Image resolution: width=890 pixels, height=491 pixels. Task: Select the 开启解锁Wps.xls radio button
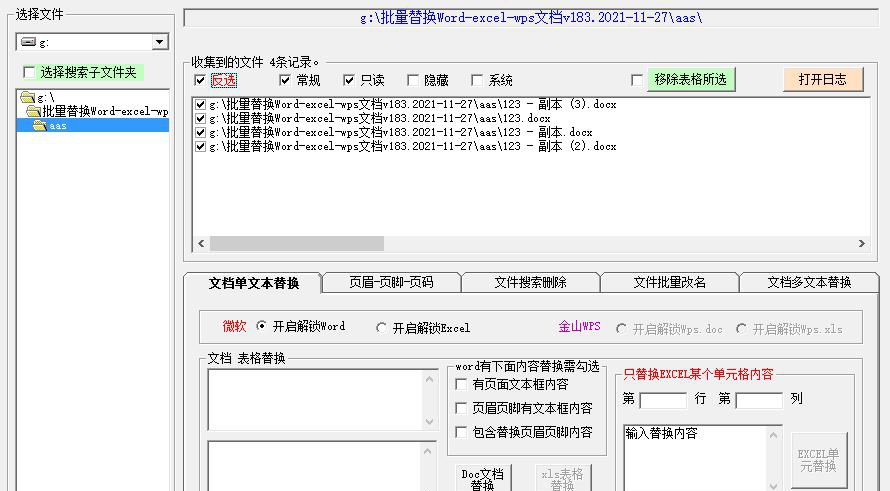click(x=741, y=329)
